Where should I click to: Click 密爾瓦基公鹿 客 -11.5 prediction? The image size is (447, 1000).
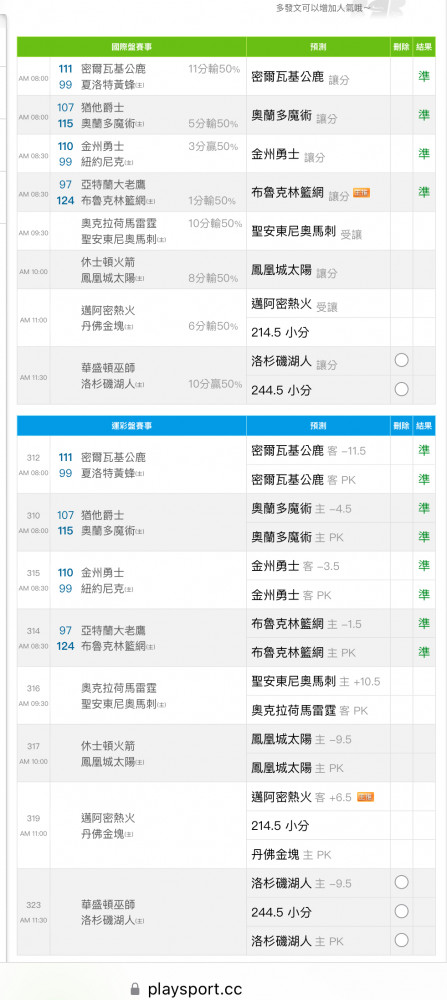pos(309,450)
